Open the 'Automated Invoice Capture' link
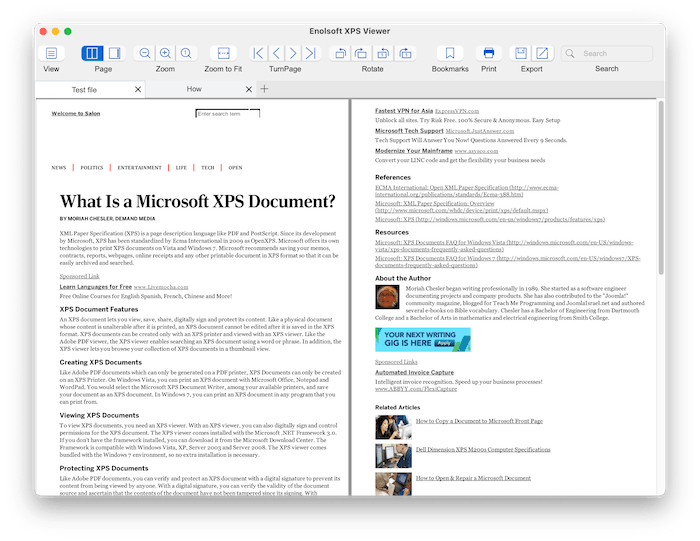The height and width of the screenshot is (541, 700). coord(414,372)
